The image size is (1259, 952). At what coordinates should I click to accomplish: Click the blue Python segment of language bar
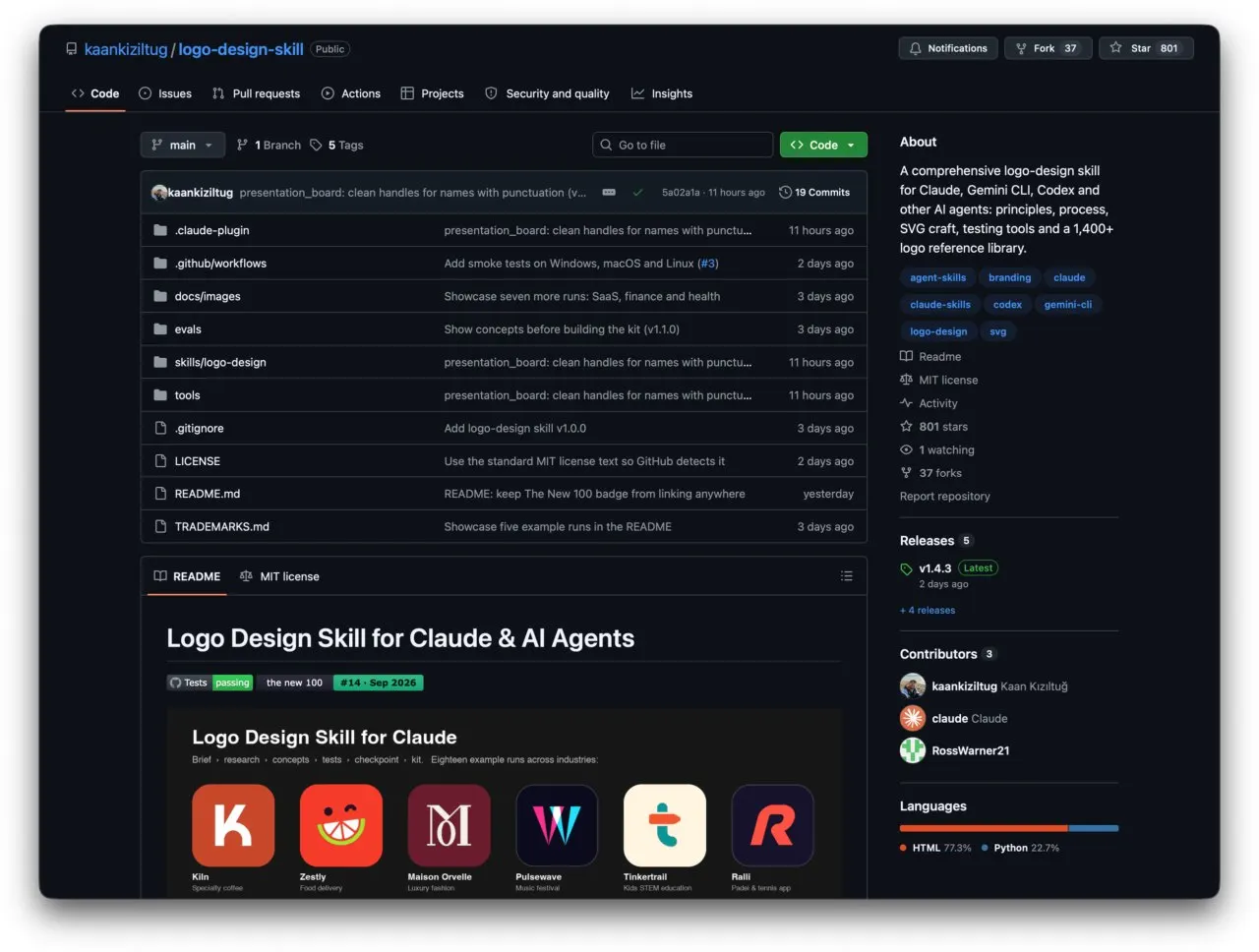click(x=1094, y=828)
